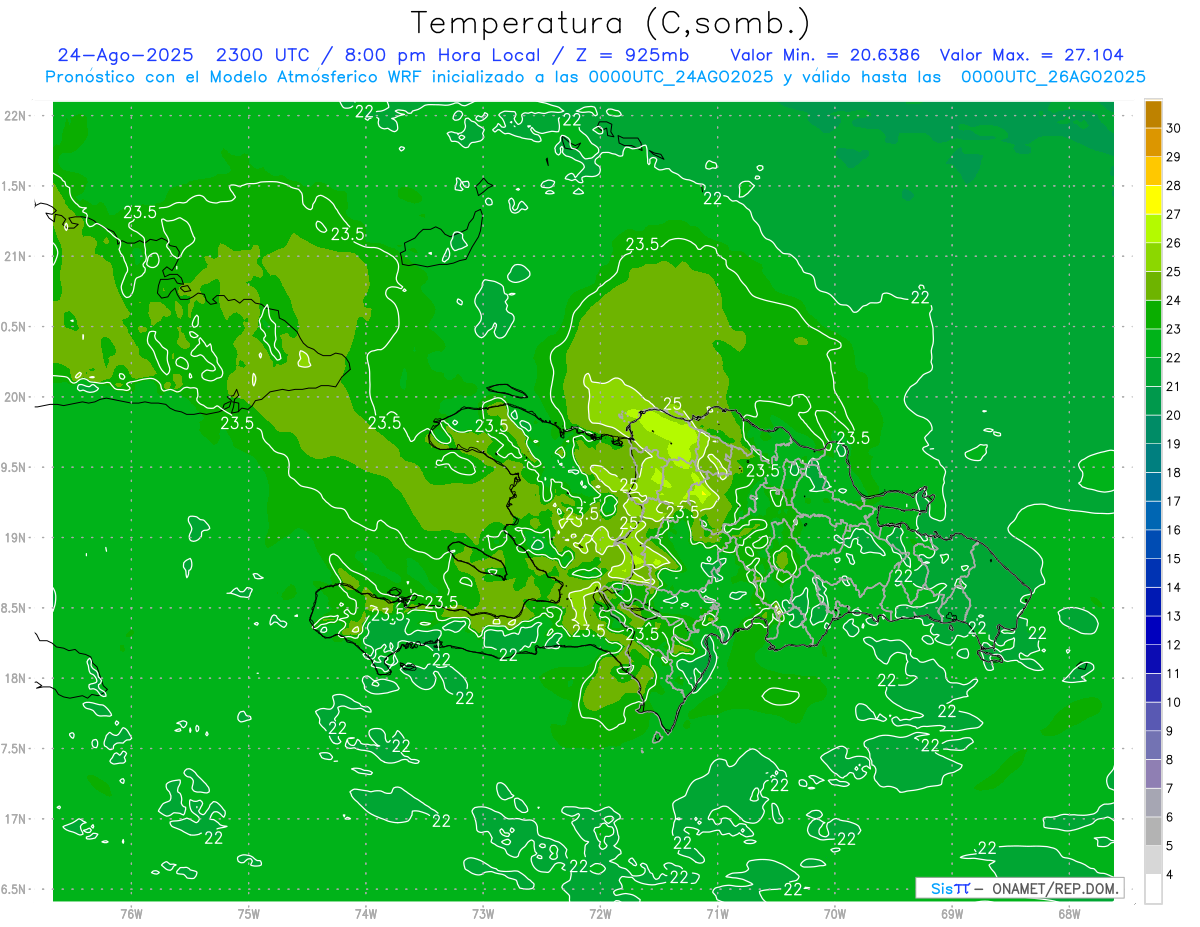Select the '0000UTC_24AGO2025' initialization timestamp

(681, 77)
